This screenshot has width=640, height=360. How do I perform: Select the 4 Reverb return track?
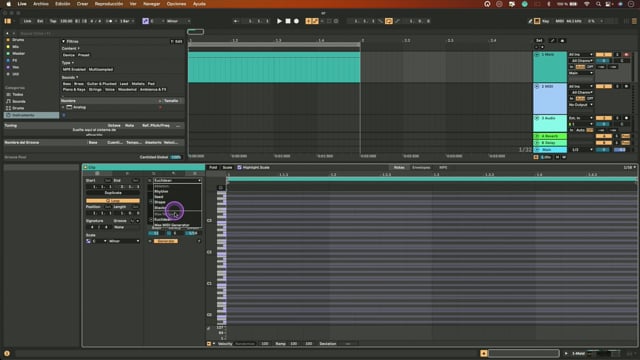pyautogui.click(x=550, y=136)
